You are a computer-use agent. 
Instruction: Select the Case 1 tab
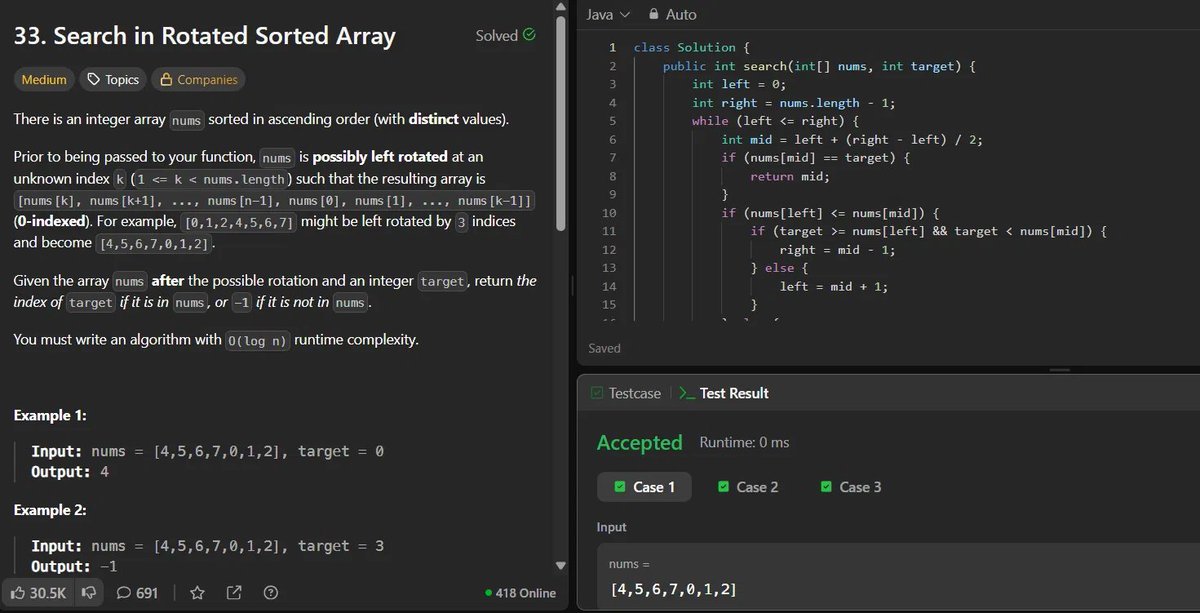point(644,487)
